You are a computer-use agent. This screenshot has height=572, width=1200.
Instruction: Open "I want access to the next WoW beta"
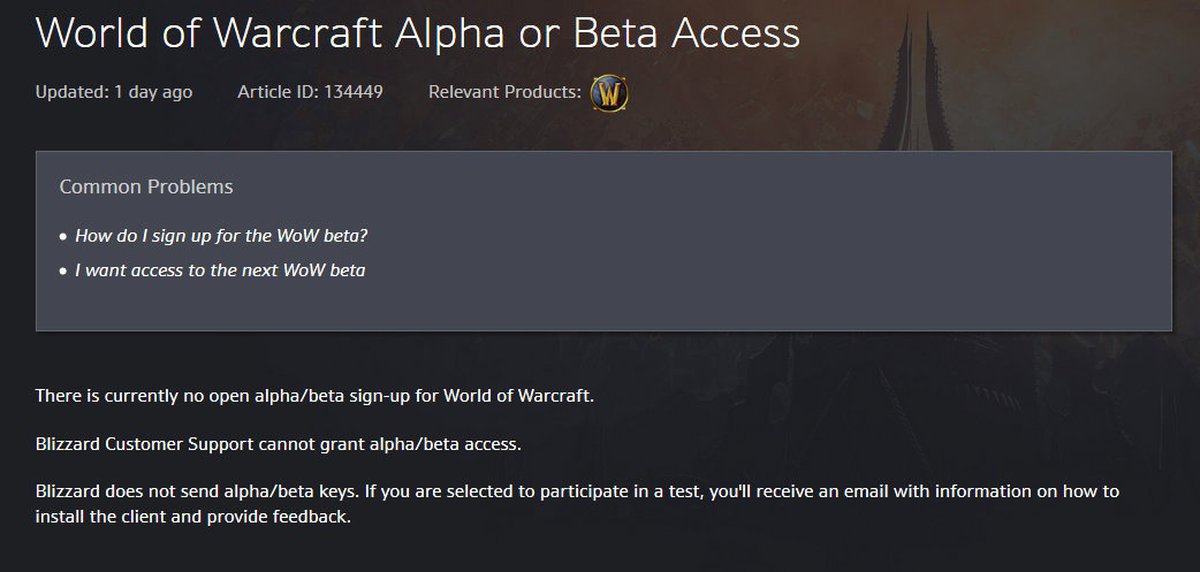click(x=220, y=270)
